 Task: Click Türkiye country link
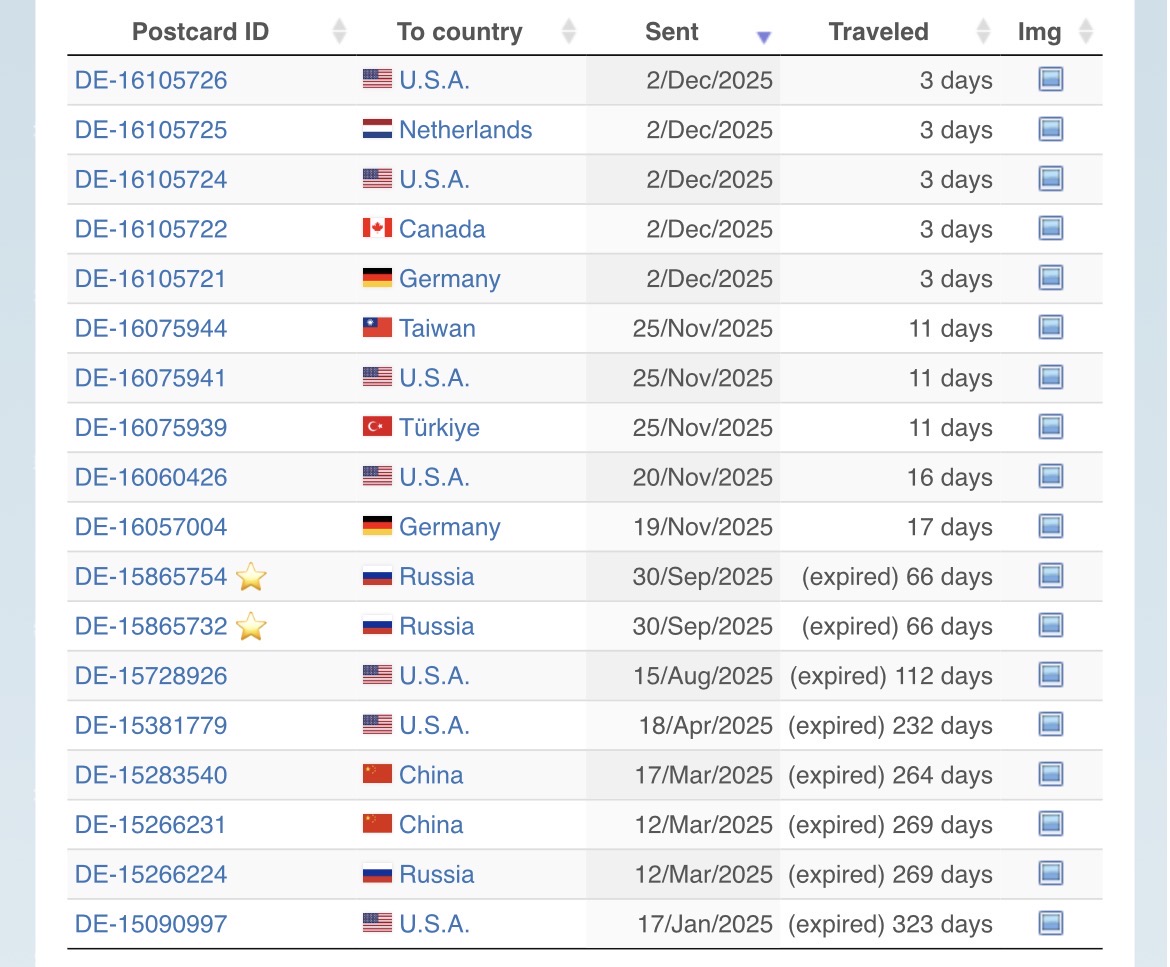click(439, 428)
